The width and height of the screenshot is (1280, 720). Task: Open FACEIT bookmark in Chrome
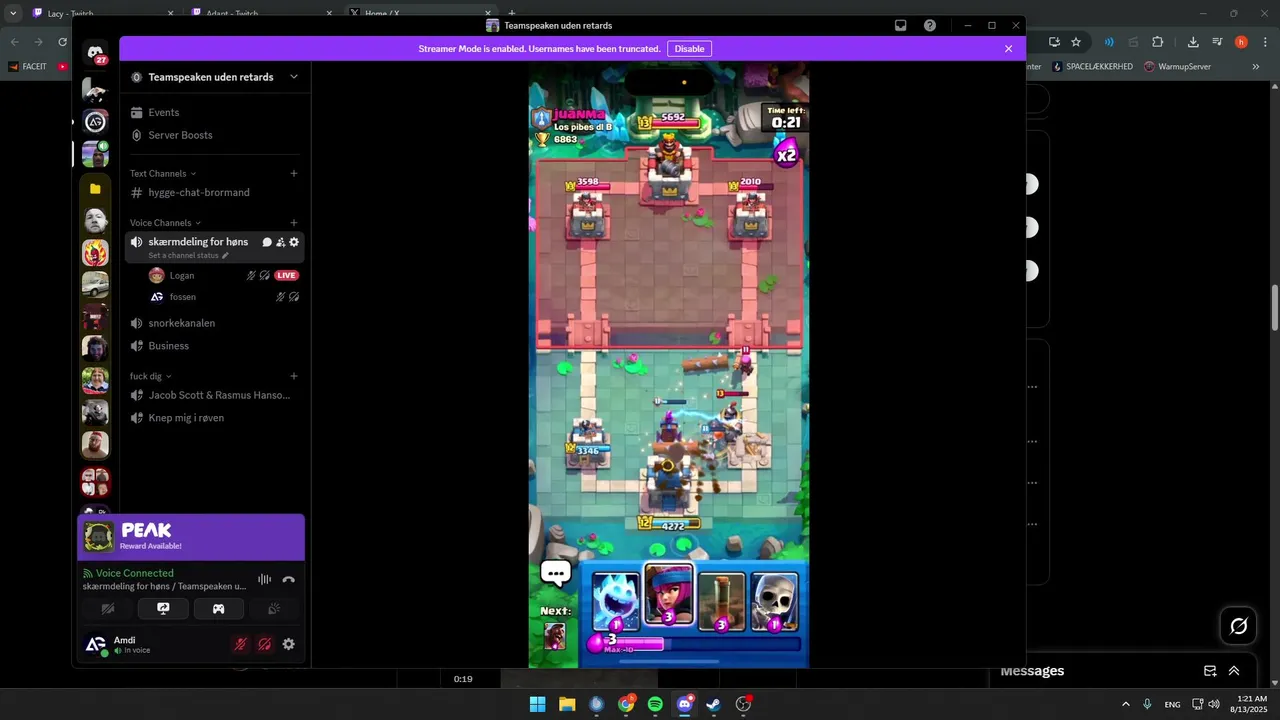[x=27, y=67]
